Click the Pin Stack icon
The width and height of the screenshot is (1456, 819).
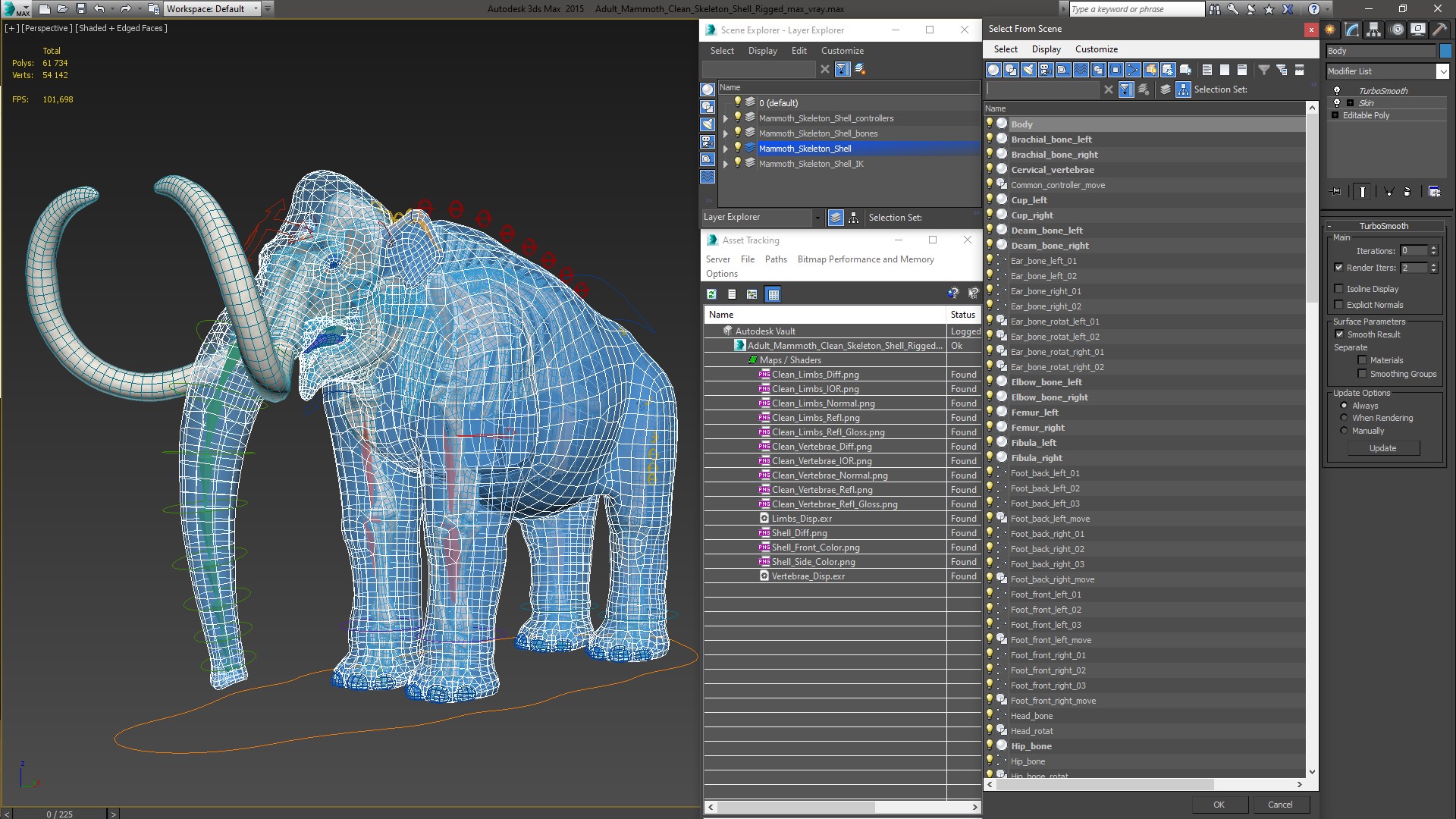(x=1335, y=192)
